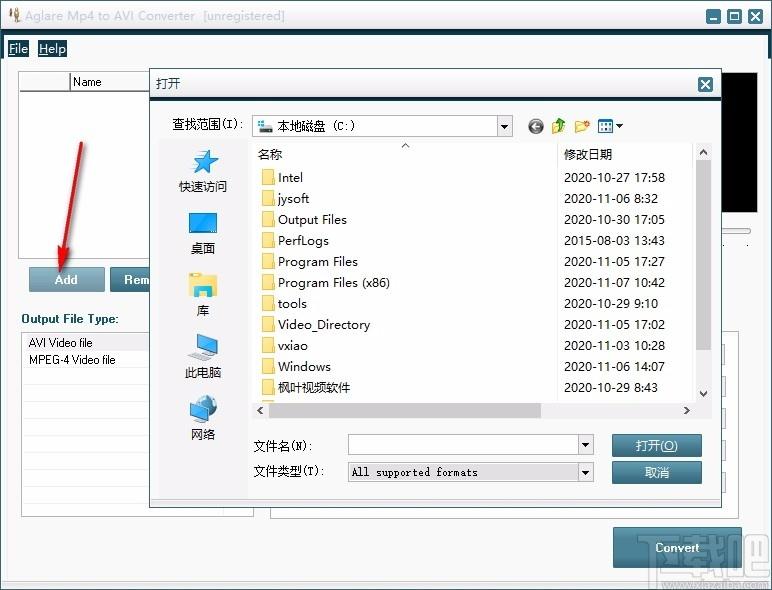The width and height of the screenshot is (772, 590).
Task: Close the Open (打开) dialog
Action: (x=705, y=84)
